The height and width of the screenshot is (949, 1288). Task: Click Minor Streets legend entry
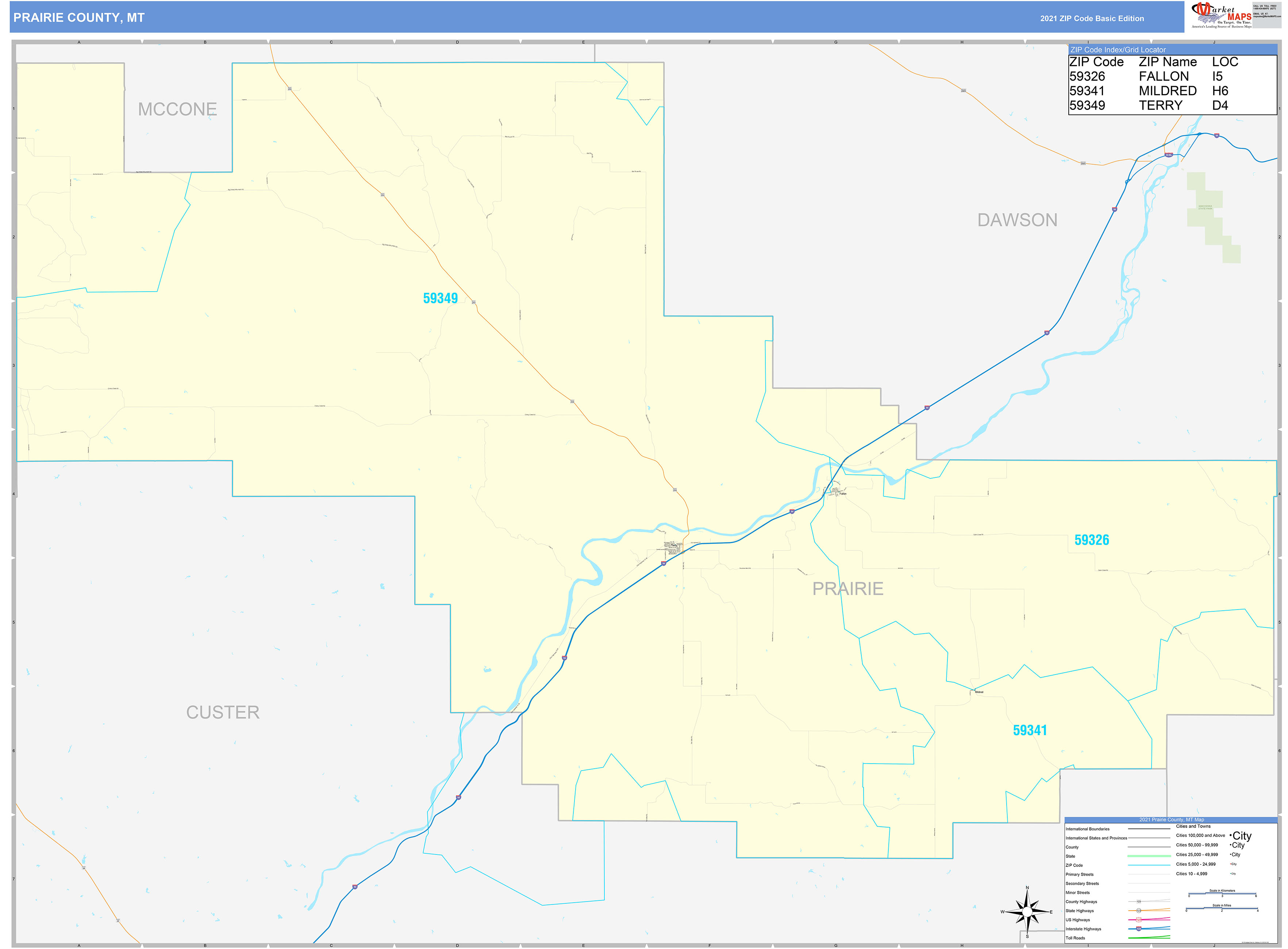click(1078, 893)
